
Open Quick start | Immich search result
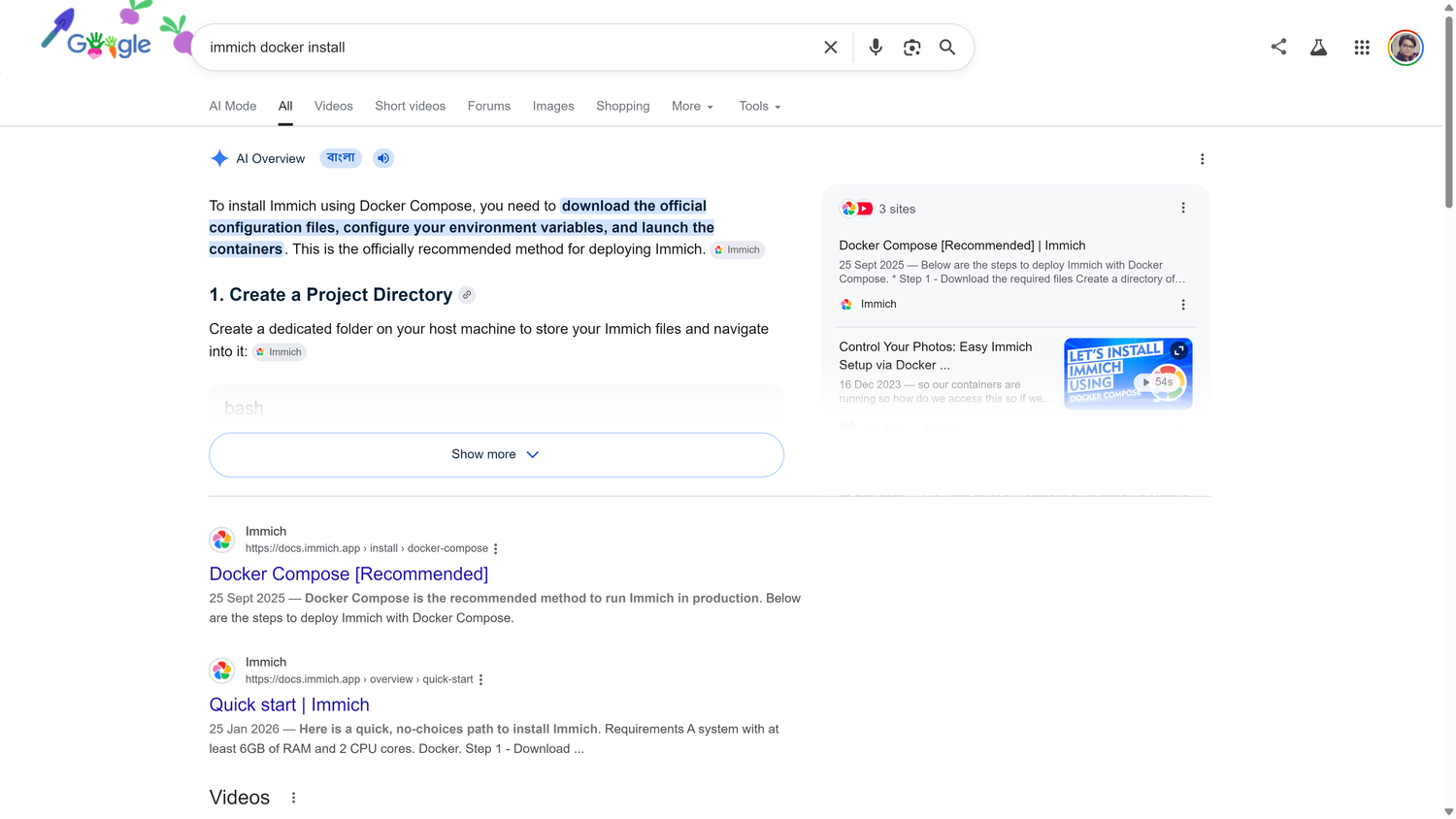pyautogui.click(x=289, y=705)
